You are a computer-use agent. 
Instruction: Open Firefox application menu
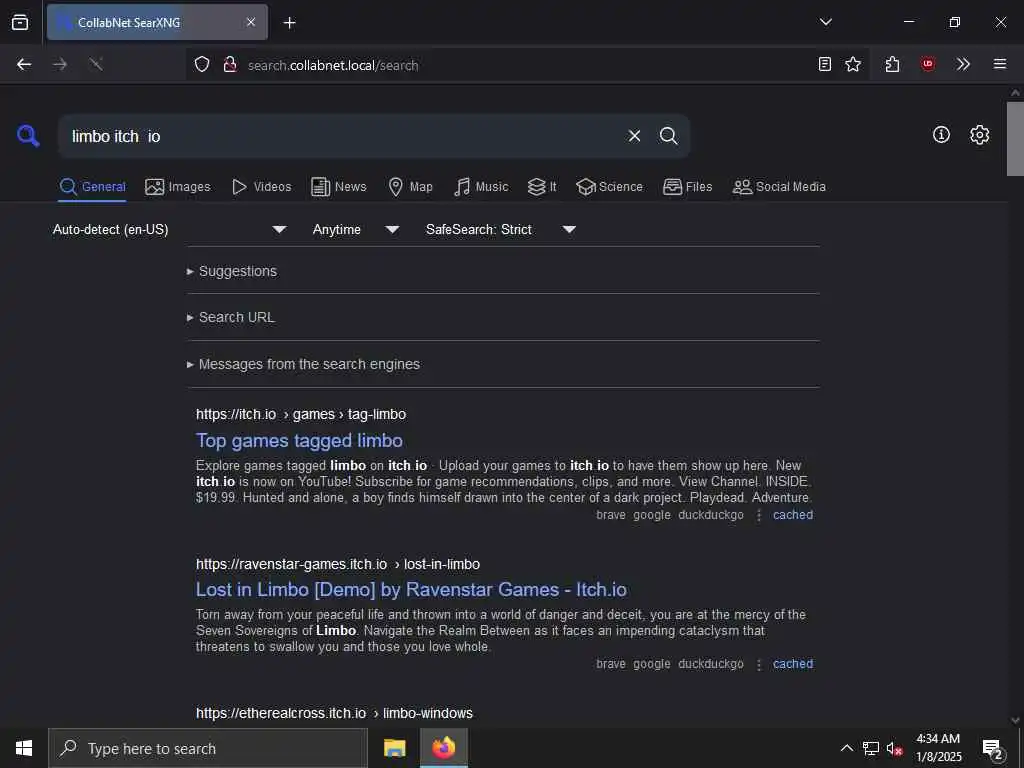999,64
